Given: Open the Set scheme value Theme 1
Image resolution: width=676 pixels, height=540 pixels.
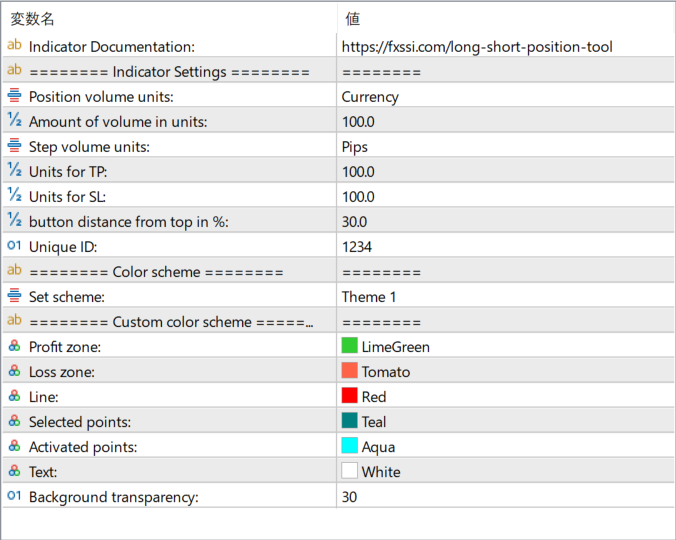Looking at the screenshot, I should [x=369, y=297].
